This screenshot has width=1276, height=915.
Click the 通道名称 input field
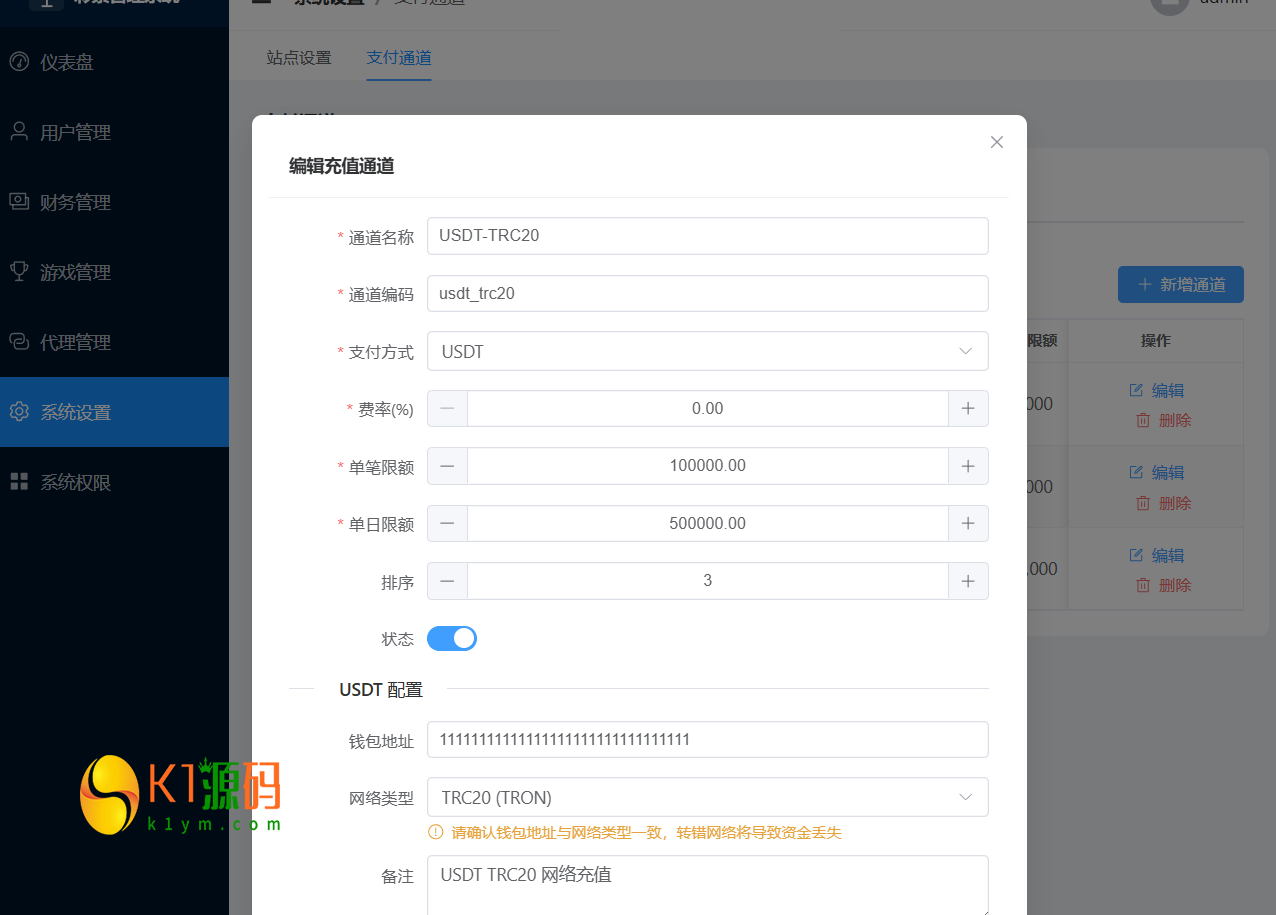708,236
